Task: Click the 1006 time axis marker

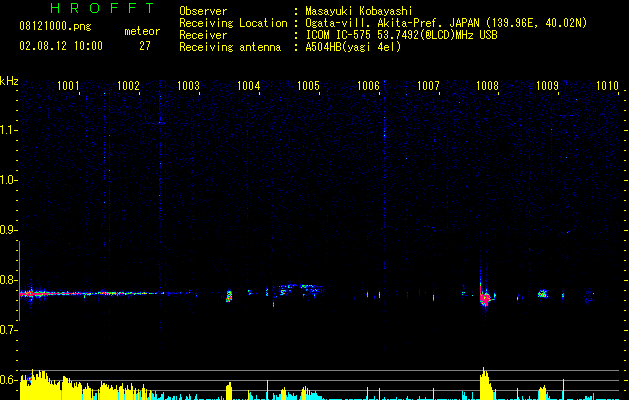Action: 368,86
